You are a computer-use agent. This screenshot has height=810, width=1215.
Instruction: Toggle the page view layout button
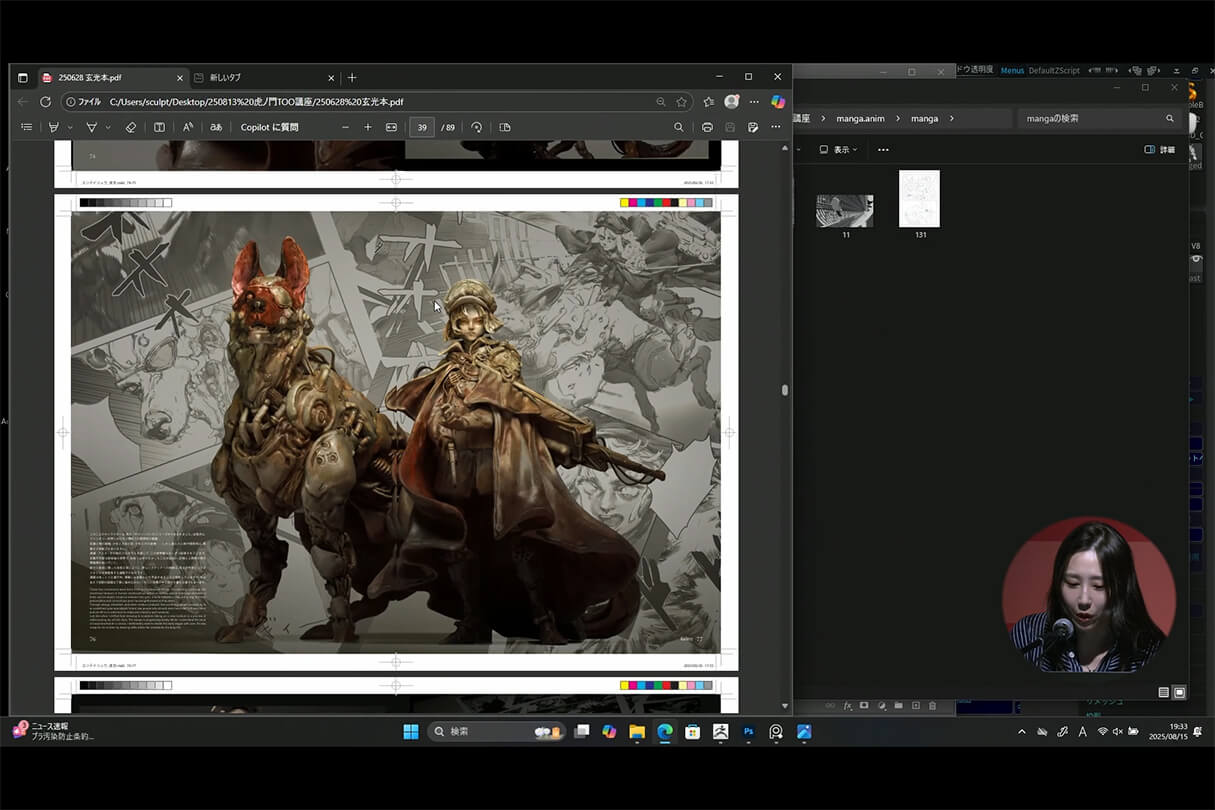pyautogui.click(x=504, y=127)
